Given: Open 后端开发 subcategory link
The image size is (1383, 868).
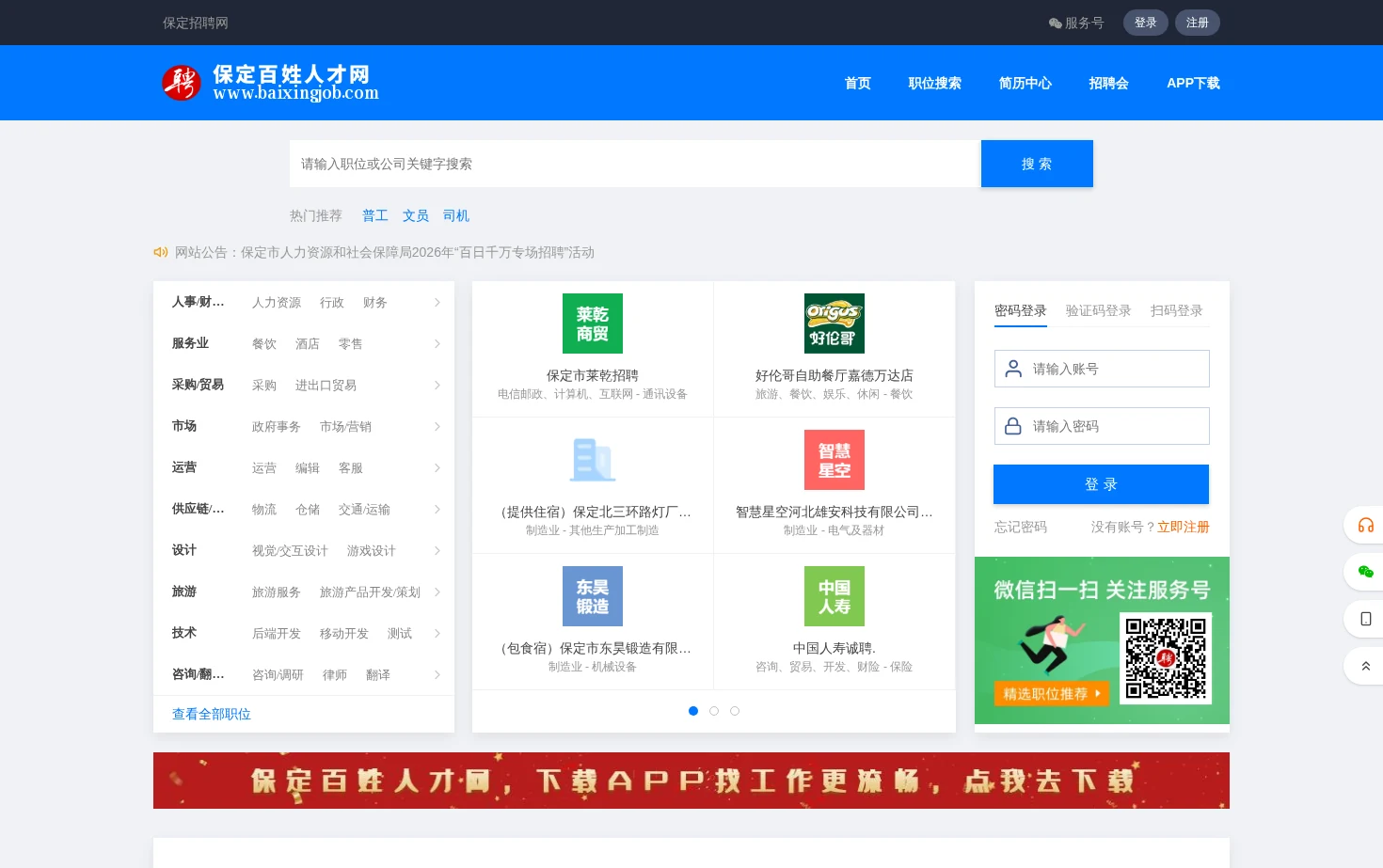Looking at the screenshot, I should (x=277, y=633).
